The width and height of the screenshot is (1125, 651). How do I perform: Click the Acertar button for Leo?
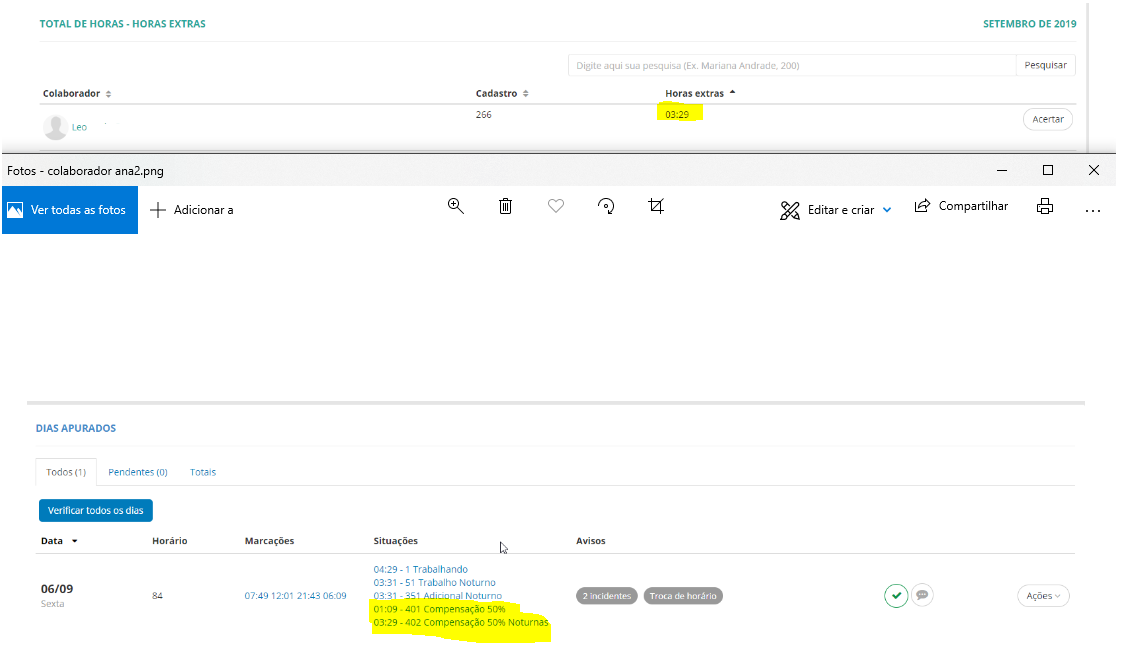1047,119
